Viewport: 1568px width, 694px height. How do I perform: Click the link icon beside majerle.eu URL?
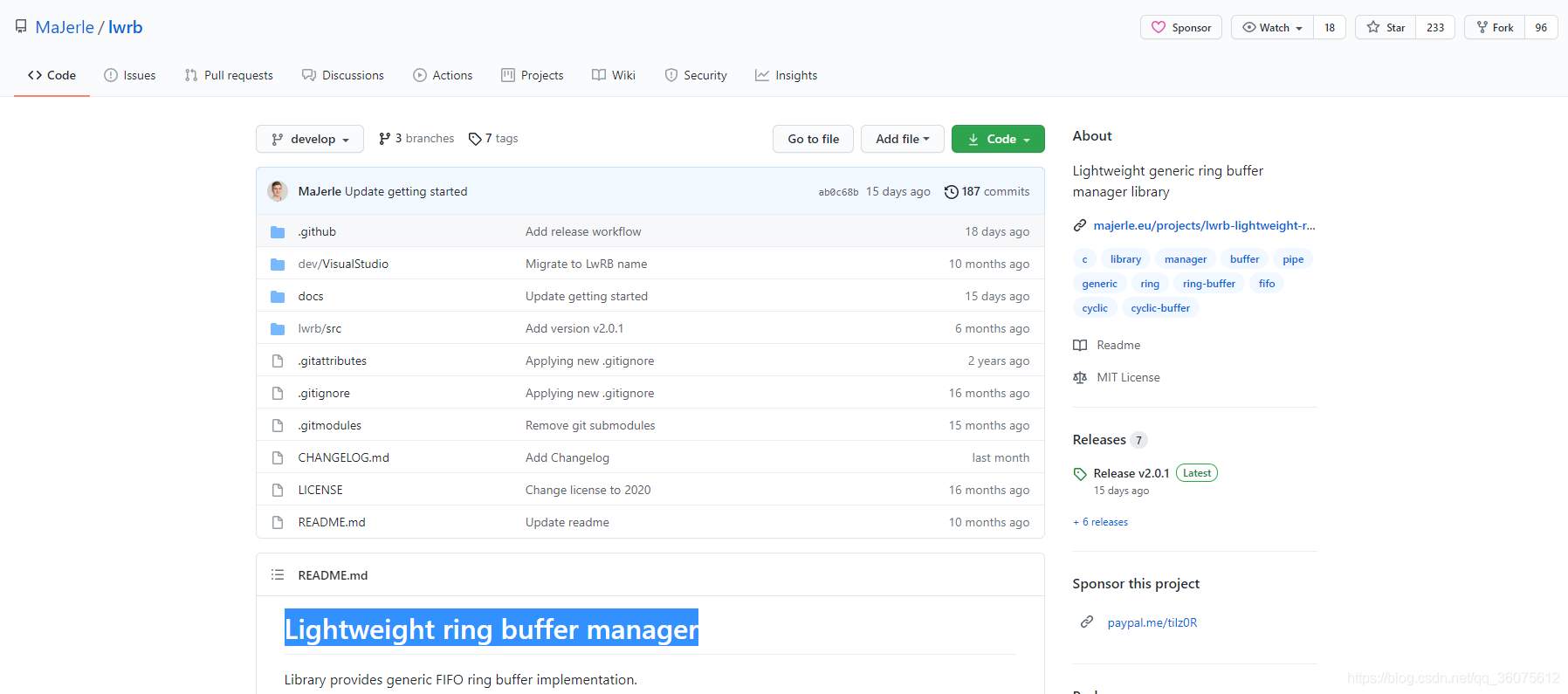pyautogui.click(x=1080, y=225)
